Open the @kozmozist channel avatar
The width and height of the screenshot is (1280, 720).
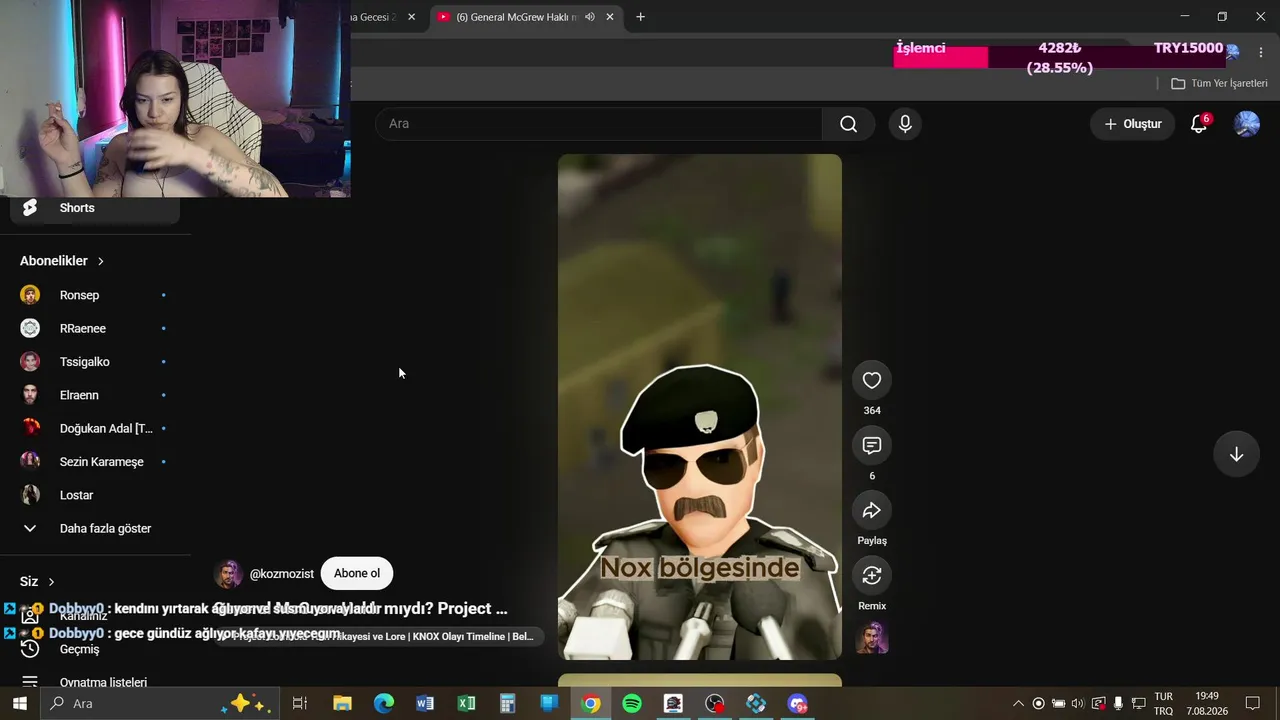click(x=229, y=574)
